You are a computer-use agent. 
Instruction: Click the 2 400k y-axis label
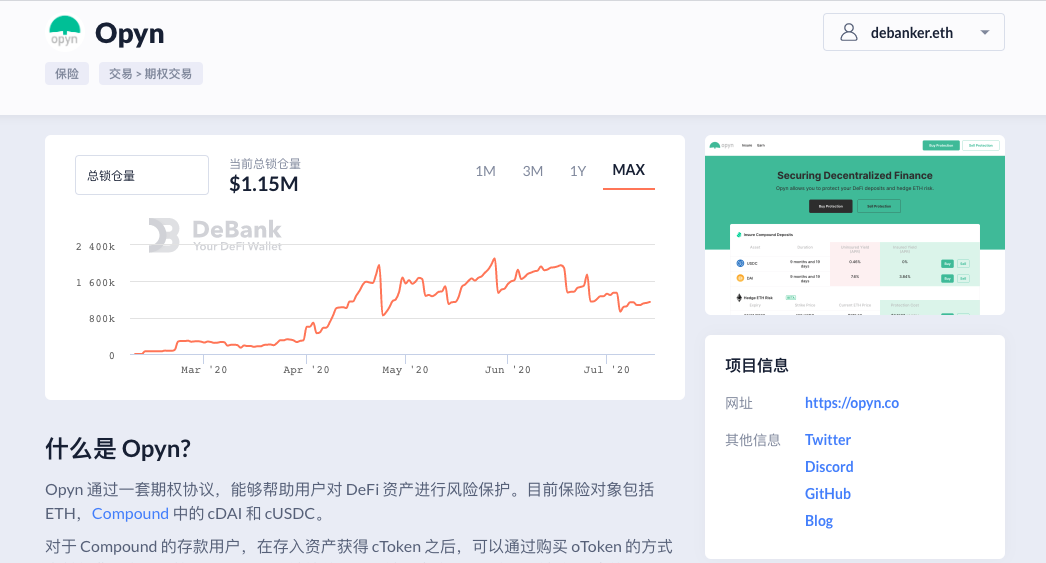[95, 247]
